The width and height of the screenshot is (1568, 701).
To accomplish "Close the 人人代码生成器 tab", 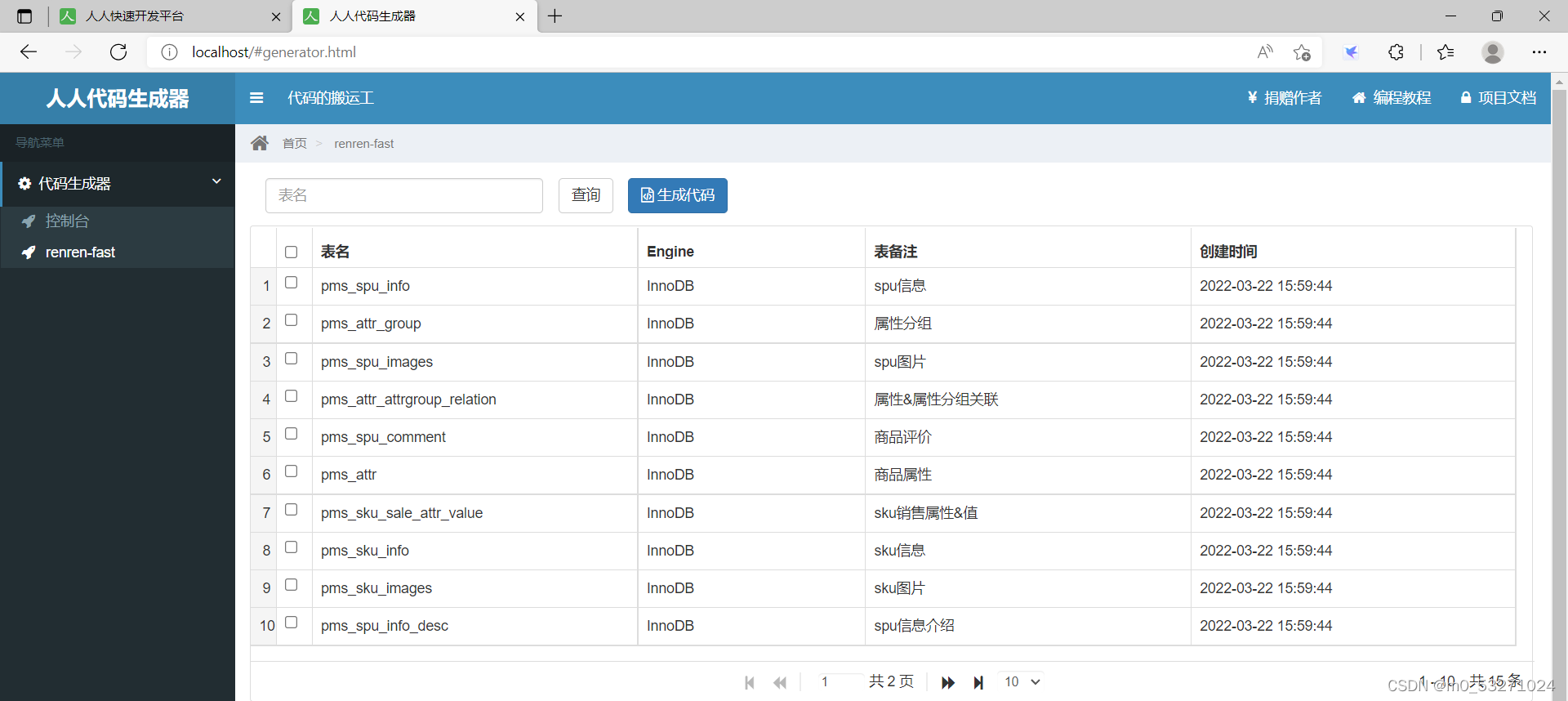I will [520, 16].
